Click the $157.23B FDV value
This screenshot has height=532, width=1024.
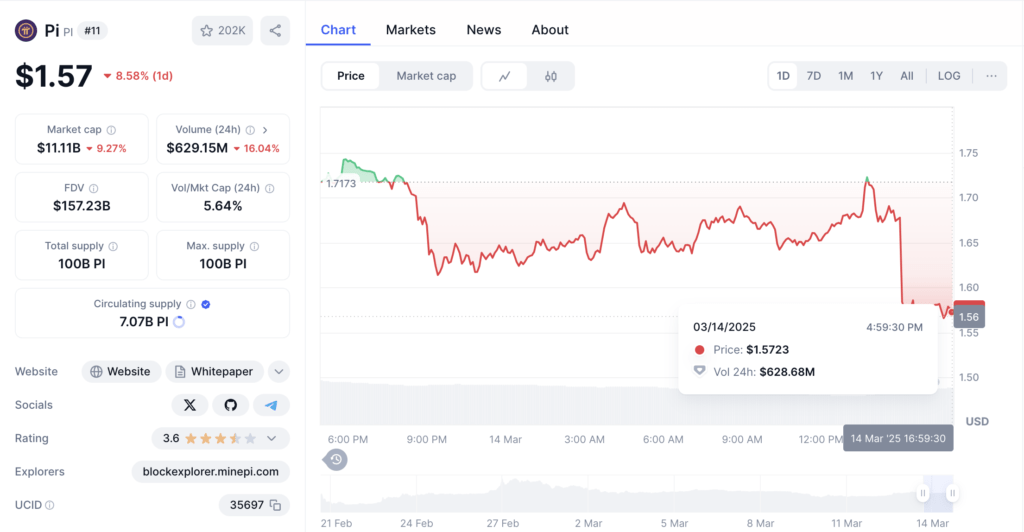coord(82,206)
